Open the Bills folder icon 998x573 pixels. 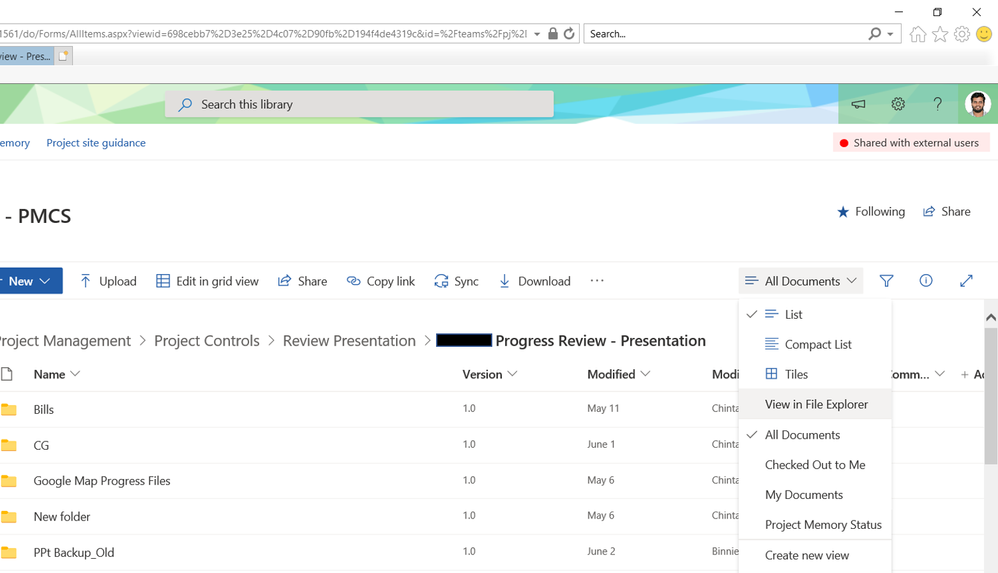click(9, 409)
